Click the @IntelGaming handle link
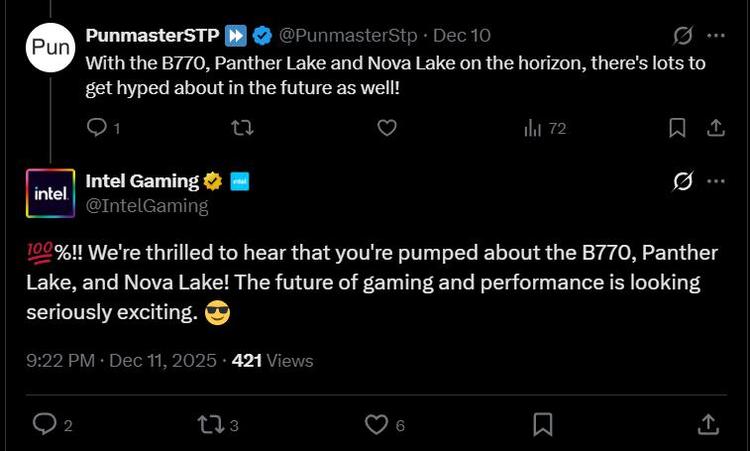 (x=147, y=206)
